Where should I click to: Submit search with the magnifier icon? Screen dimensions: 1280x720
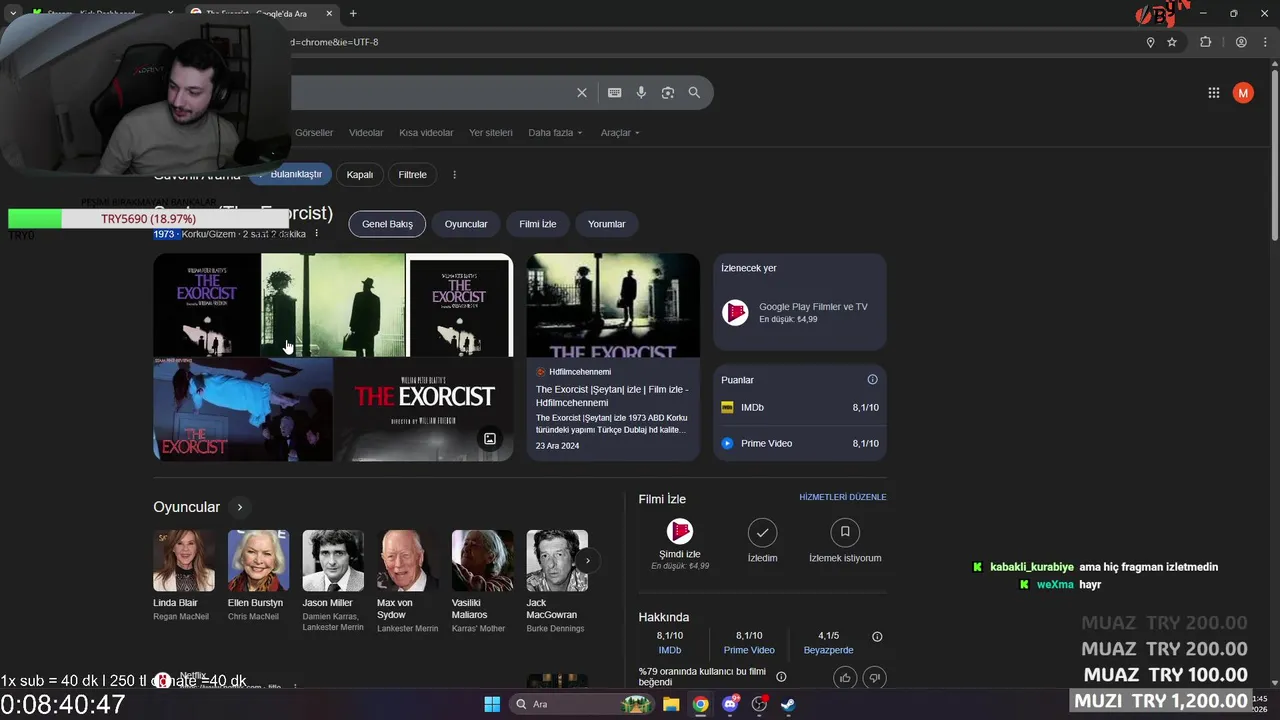[694, 93]
